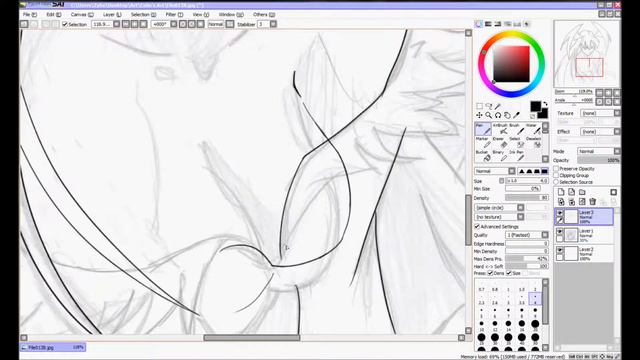Viewport: 640px width, 360px height.
Task: Open the Window menu
Action: click(x=231, y=14)
